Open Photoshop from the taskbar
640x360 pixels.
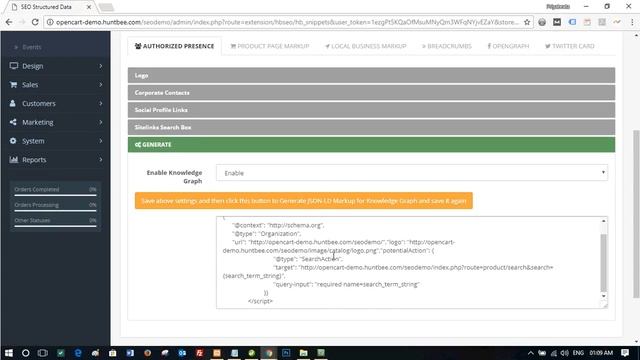pos(286,353)
